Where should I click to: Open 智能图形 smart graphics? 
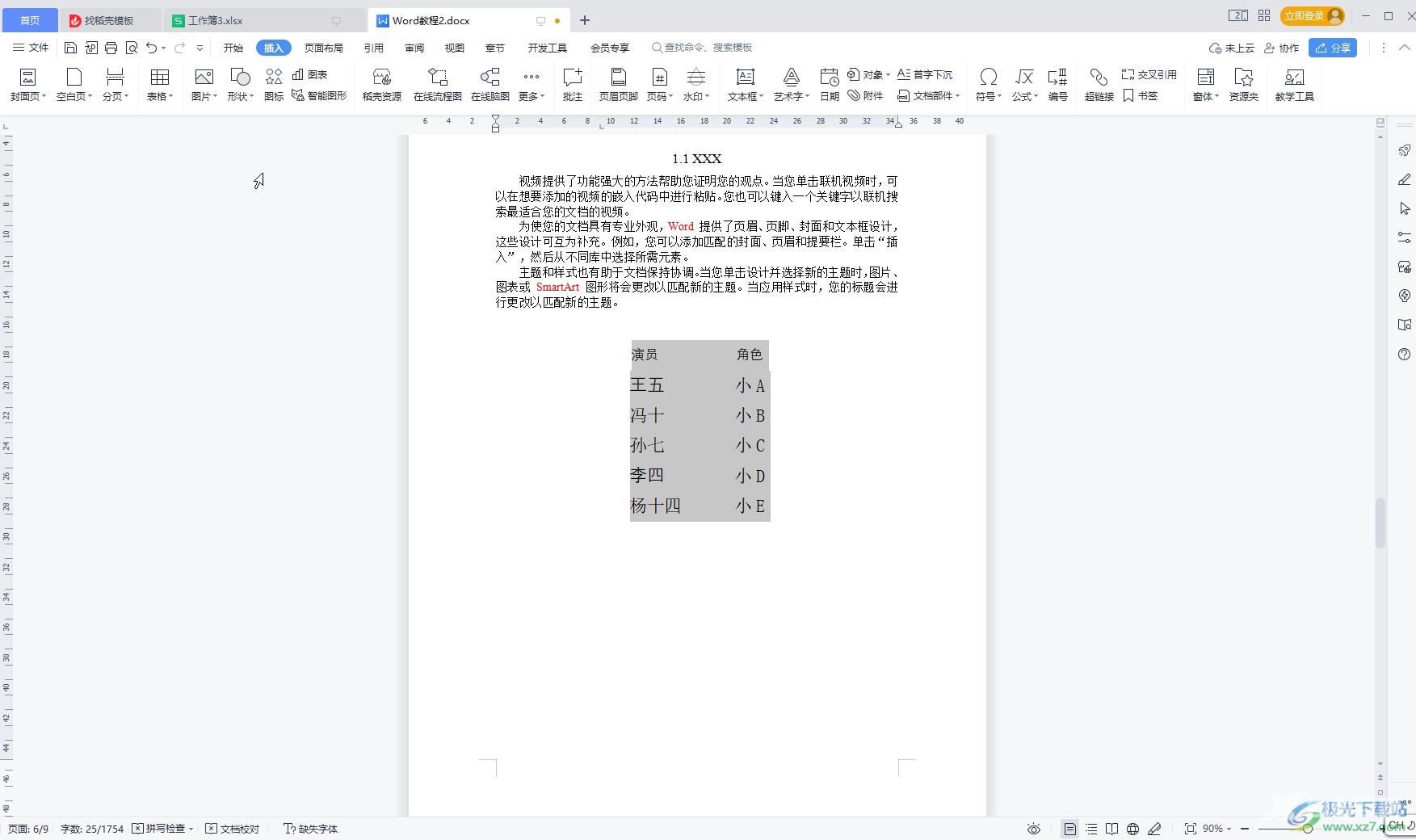(x=319, y=95)
